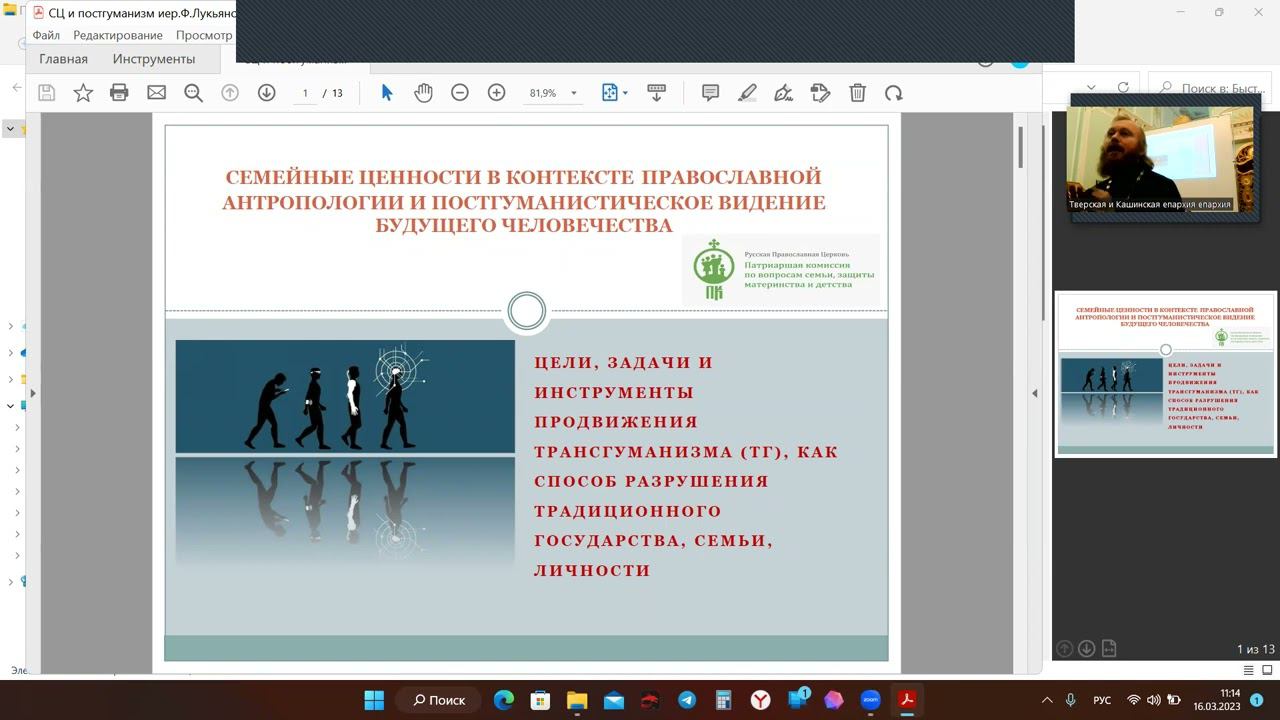The image size is (1280, 720).
Task: Delete page with the trash icon
Action: pos(857,93)
